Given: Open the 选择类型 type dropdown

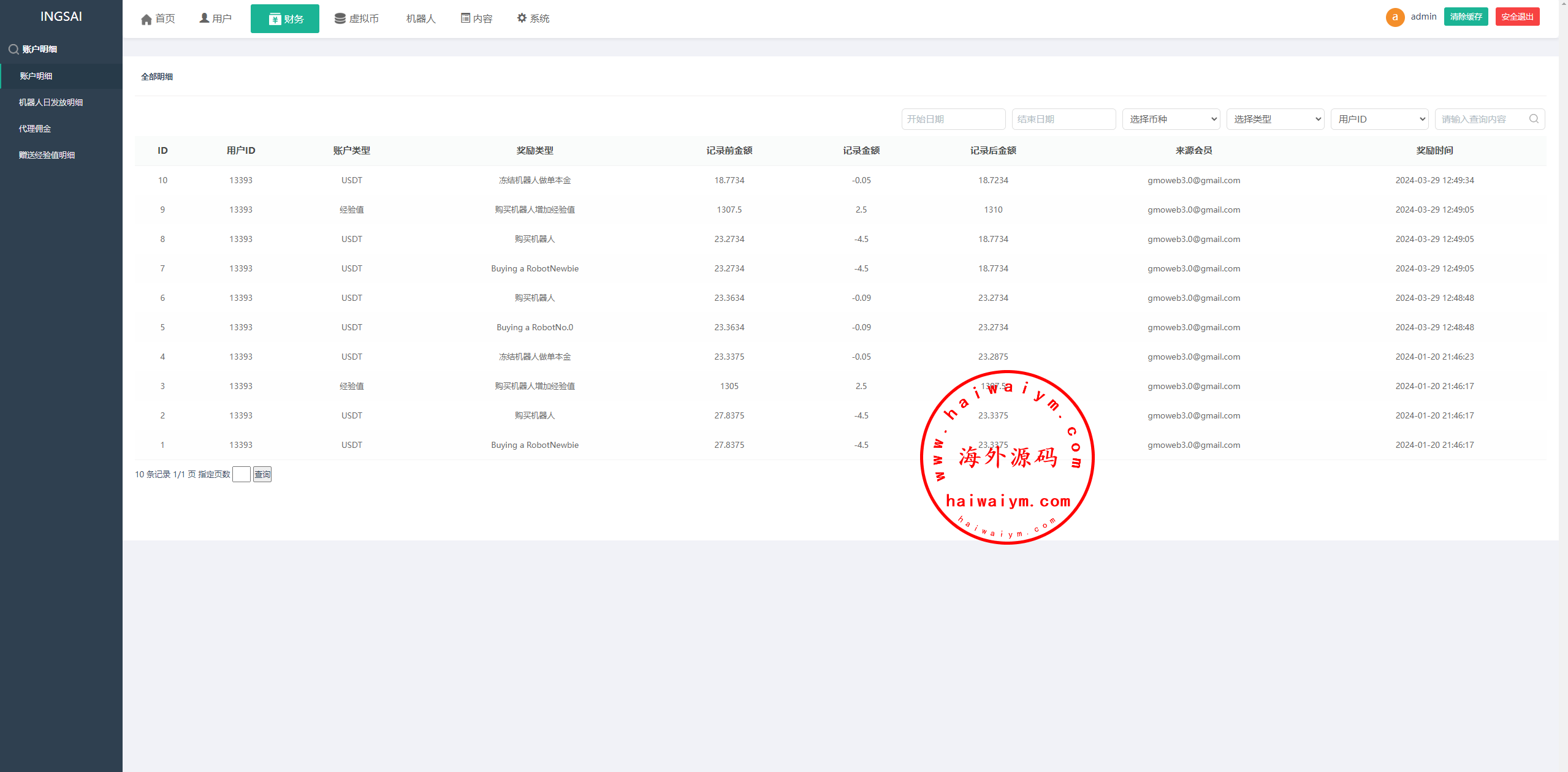Looking at the screenshot, I should click(x=1275, y=119).
